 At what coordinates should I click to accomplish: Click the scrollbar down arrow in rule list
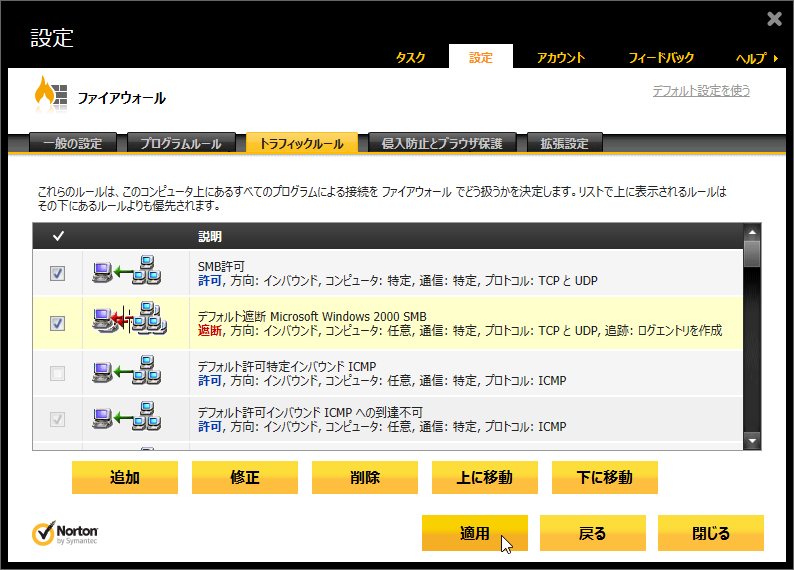click(752, 441)
